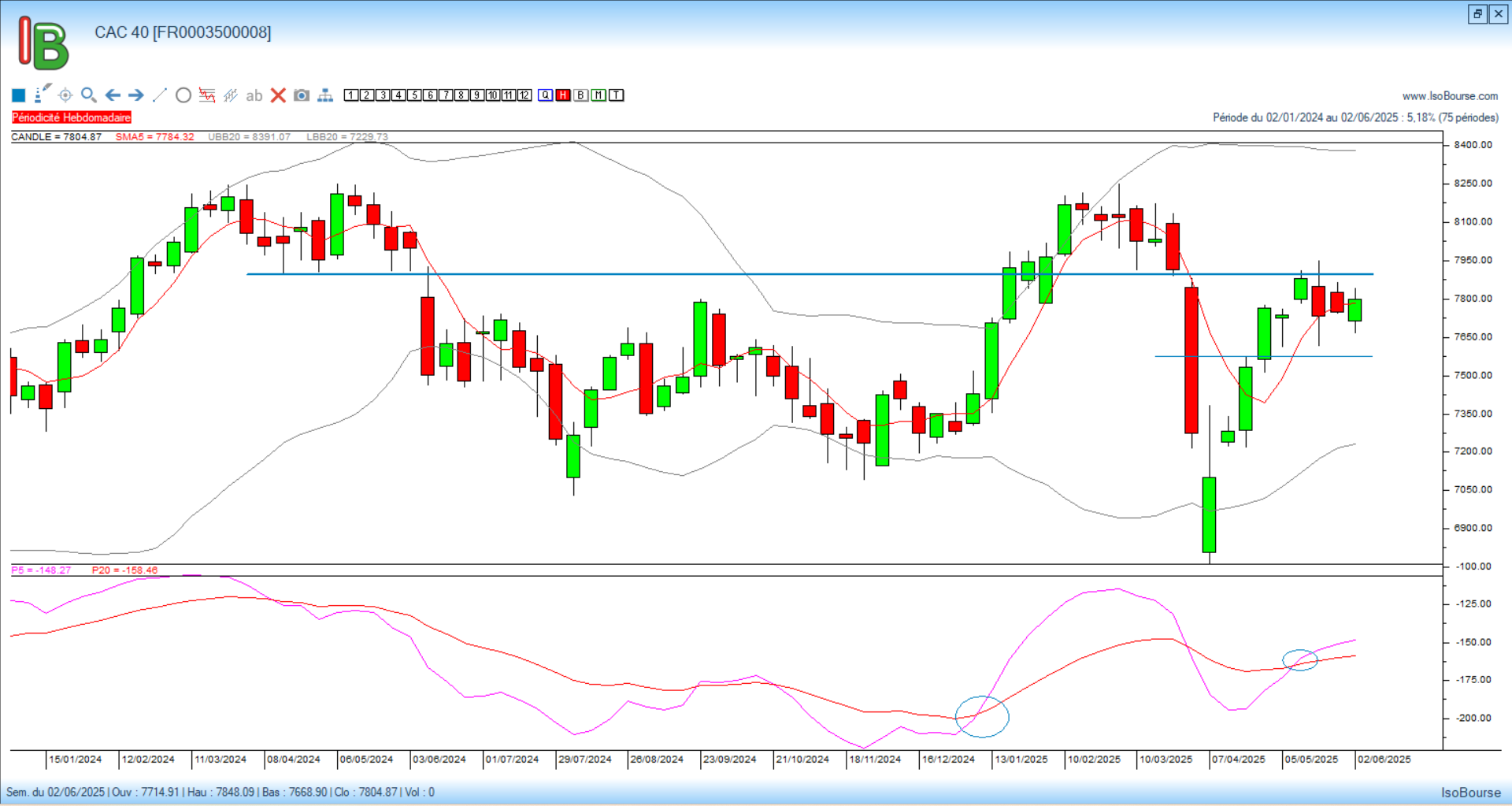The height and width of the screenshot is (806, 1512).
Task: Open the hierarchy tree icon
Action: tap(325, 95)
